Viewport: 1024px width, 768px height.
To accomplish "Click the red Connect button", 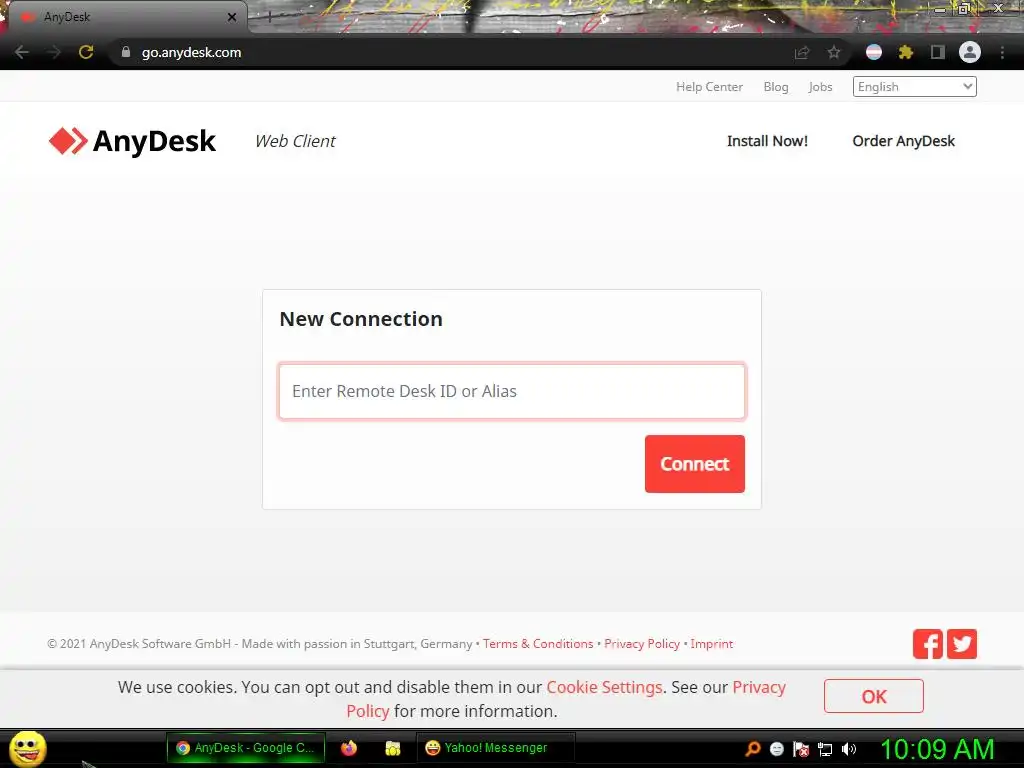I will [x=695, y=464].
